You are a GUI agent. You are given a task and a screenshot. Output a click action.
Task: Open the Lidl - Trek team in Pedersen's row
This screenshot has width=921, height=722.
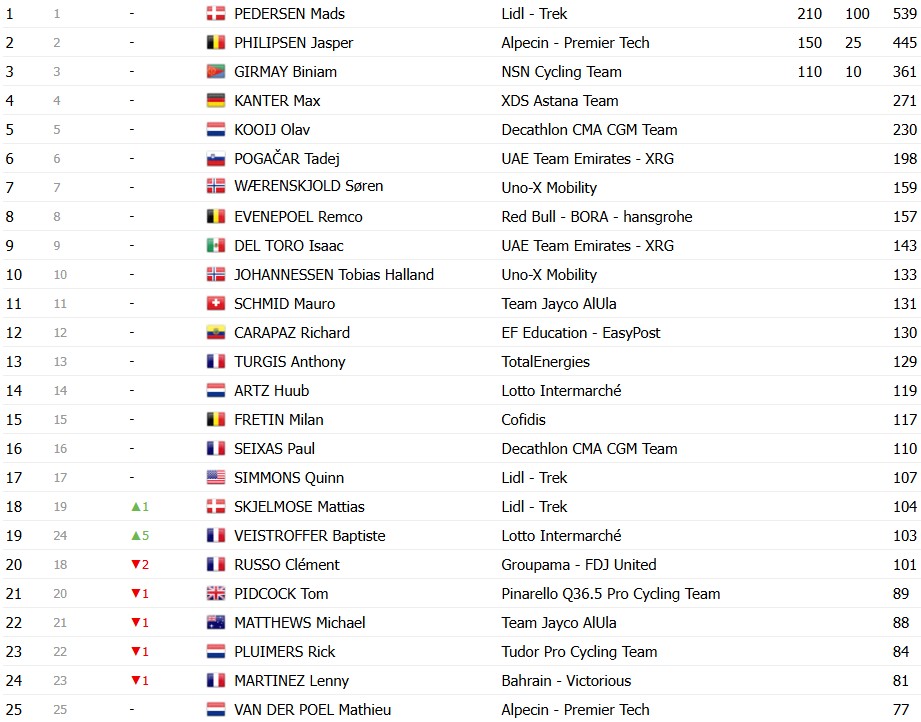coord(535,14)
